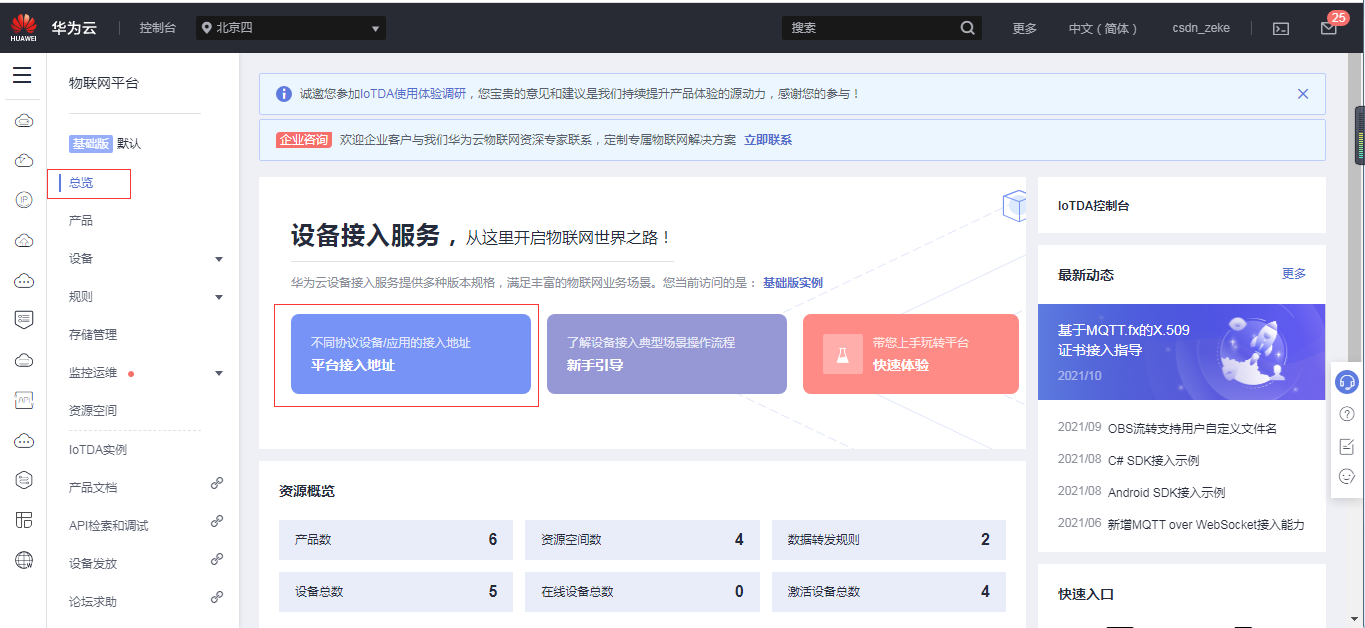Screen dimensions: 1365x628
Task: Open the hamburger service list menu
Action: [22, 75]
